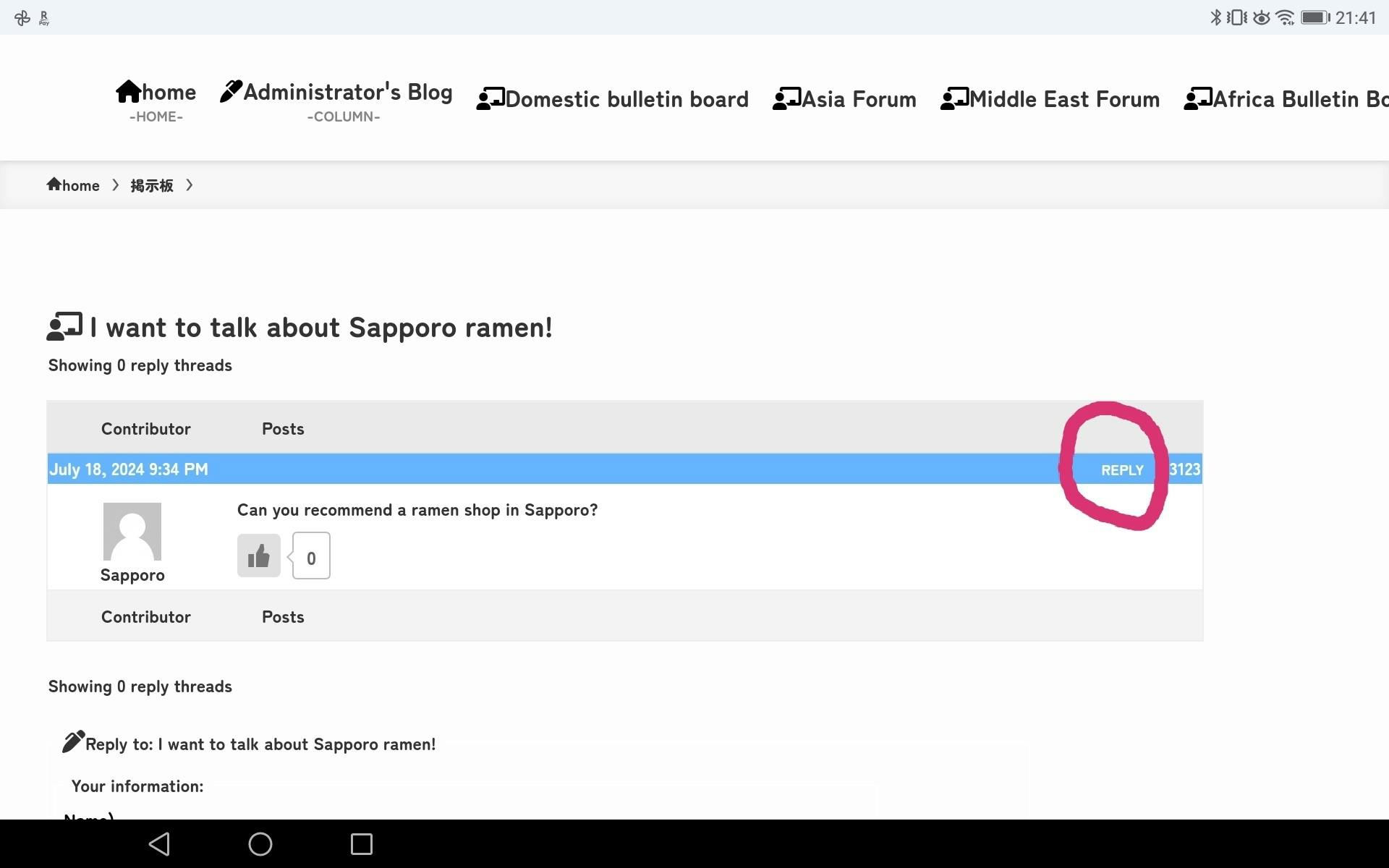Click 掲示板 breadcrumb link
The image size is (1389, 868).
click(x=152, y=186)
